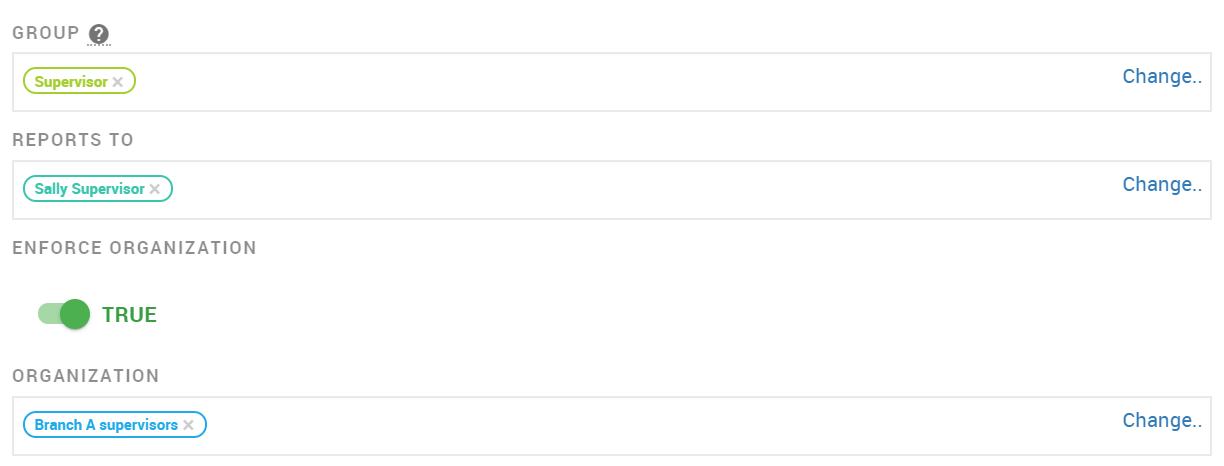Viewport: 1224px width, 466px height.
Task: Select the Sally Supervisor tag
Action: coord(89,189)
